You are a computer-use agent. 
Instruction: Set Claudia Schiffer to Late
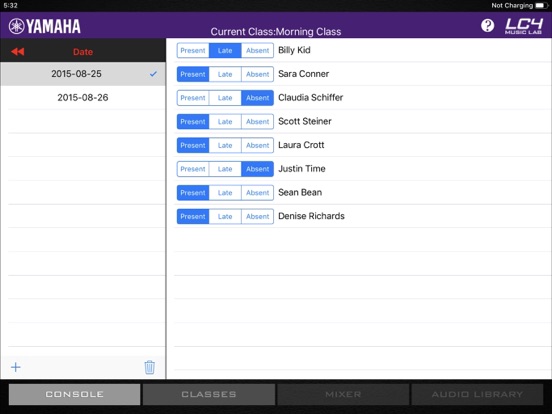225,98
